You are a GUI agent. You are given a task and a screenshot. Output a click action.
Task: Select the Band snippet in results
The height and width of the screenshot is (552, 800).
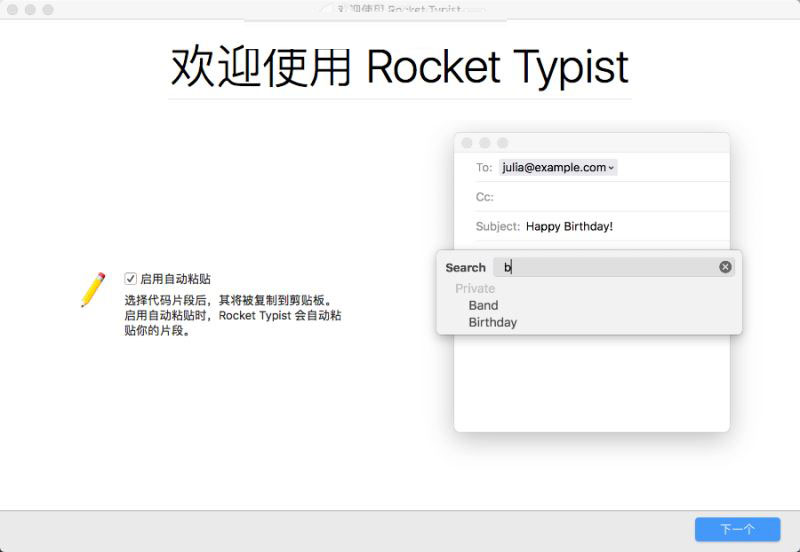[x=483, y=305]
